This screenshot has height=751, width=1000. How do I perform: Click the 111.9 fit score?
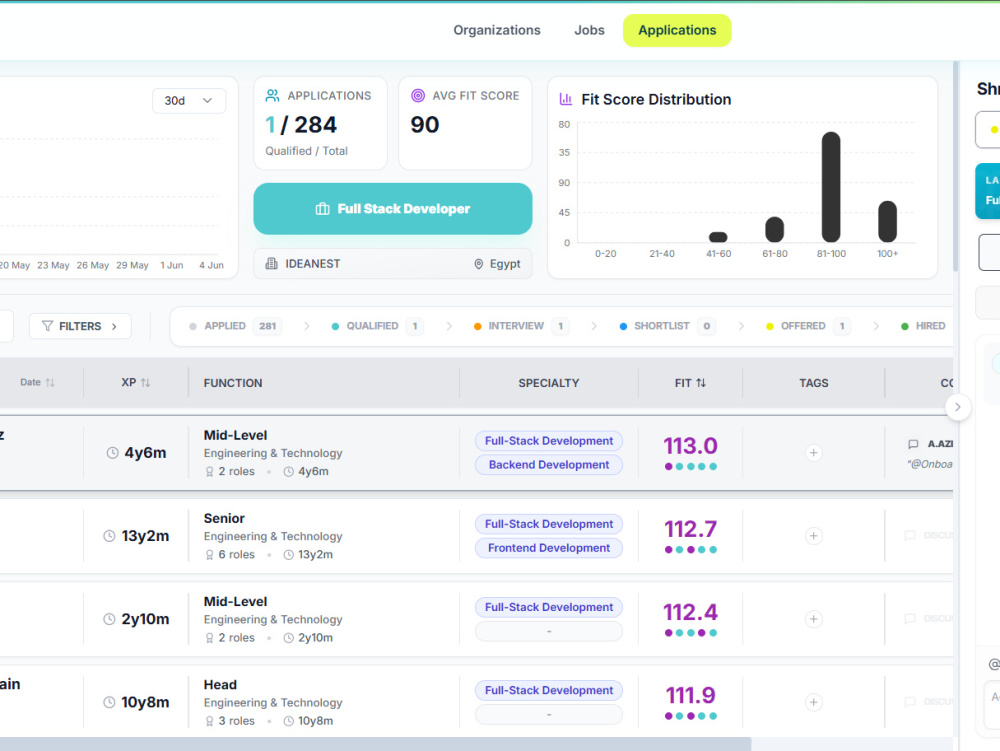tap(690, 696)
